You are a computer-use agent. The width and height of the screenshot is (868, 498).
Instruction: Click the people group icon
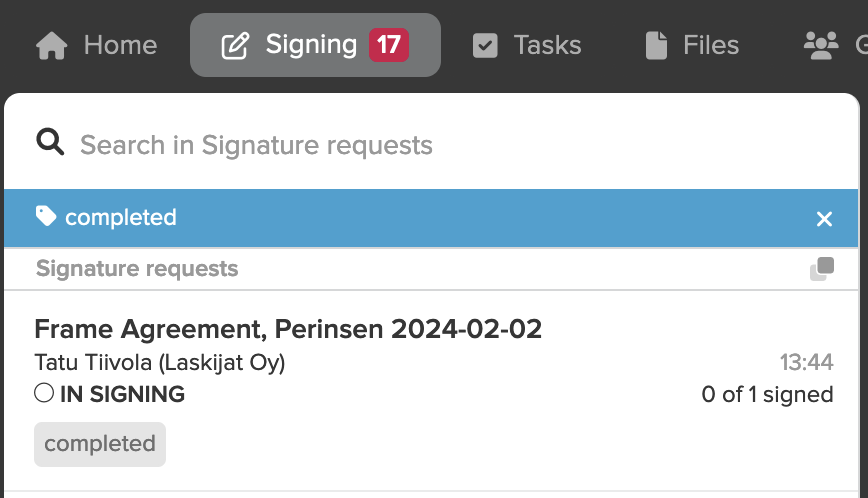(x=821, y=45)
